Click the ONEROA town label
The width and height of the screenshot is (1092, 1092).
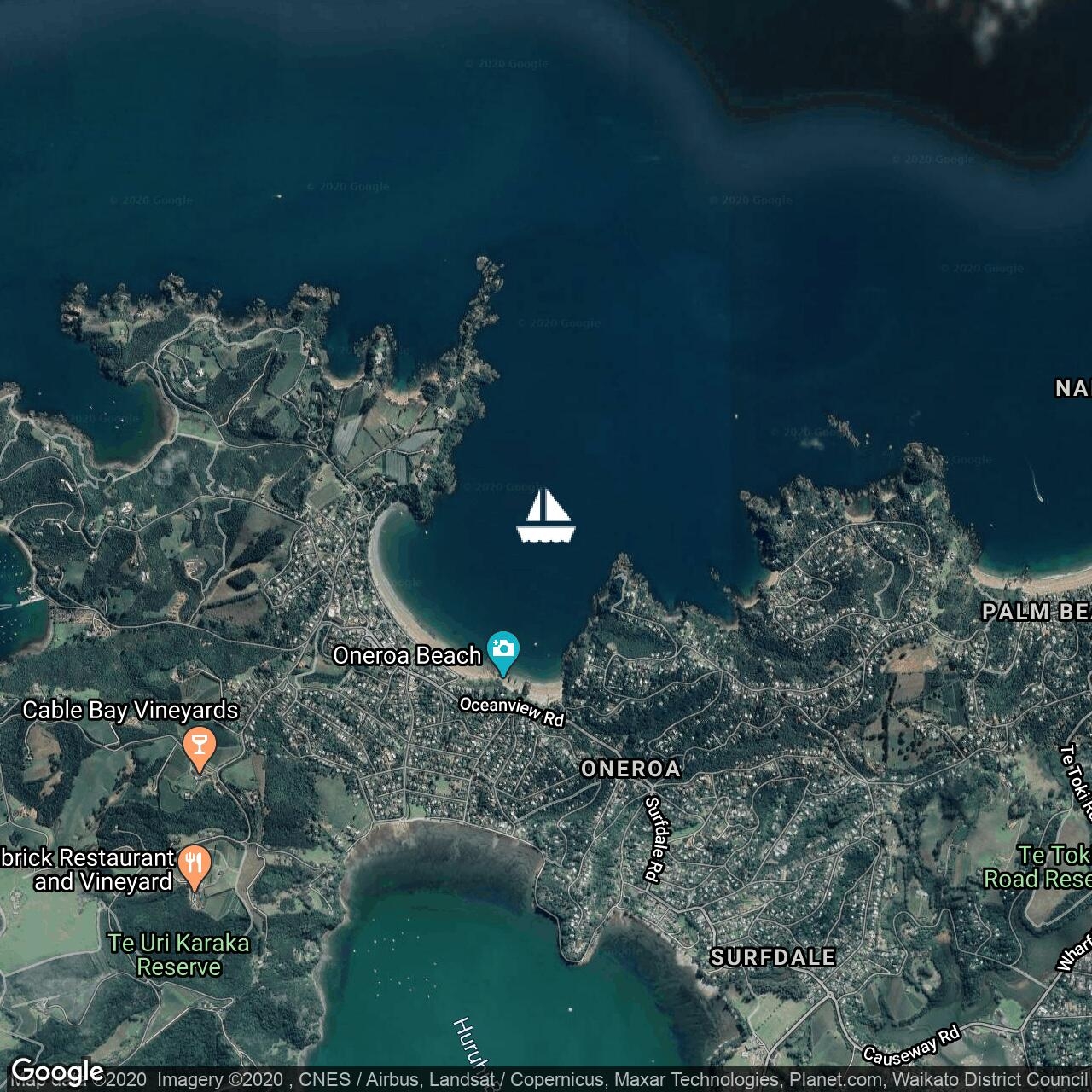(x=630, y=769)
